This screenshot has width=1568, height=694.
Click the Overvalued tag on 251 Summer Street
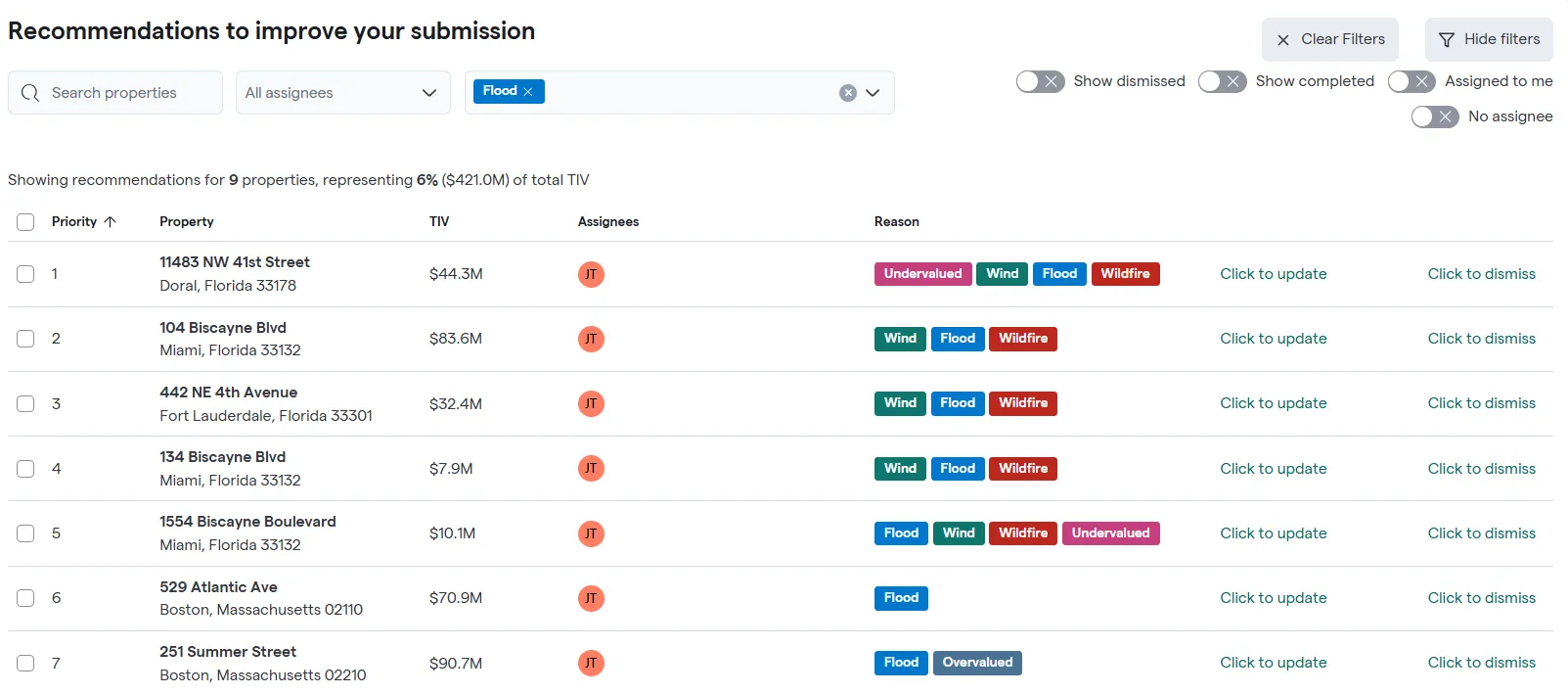[977, 663]
